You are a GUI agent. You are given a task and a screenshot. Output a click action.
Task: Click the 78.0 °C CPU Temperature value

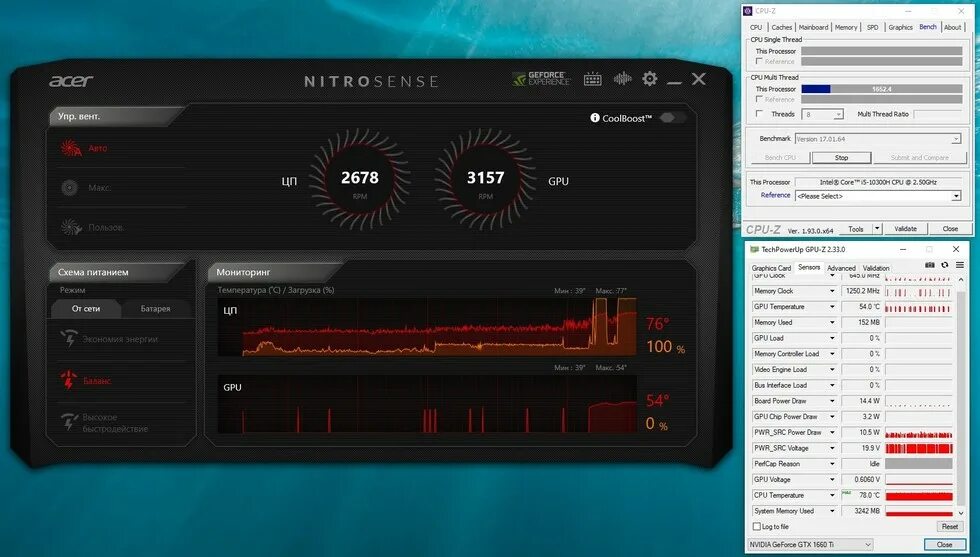[x=861, y=495]
